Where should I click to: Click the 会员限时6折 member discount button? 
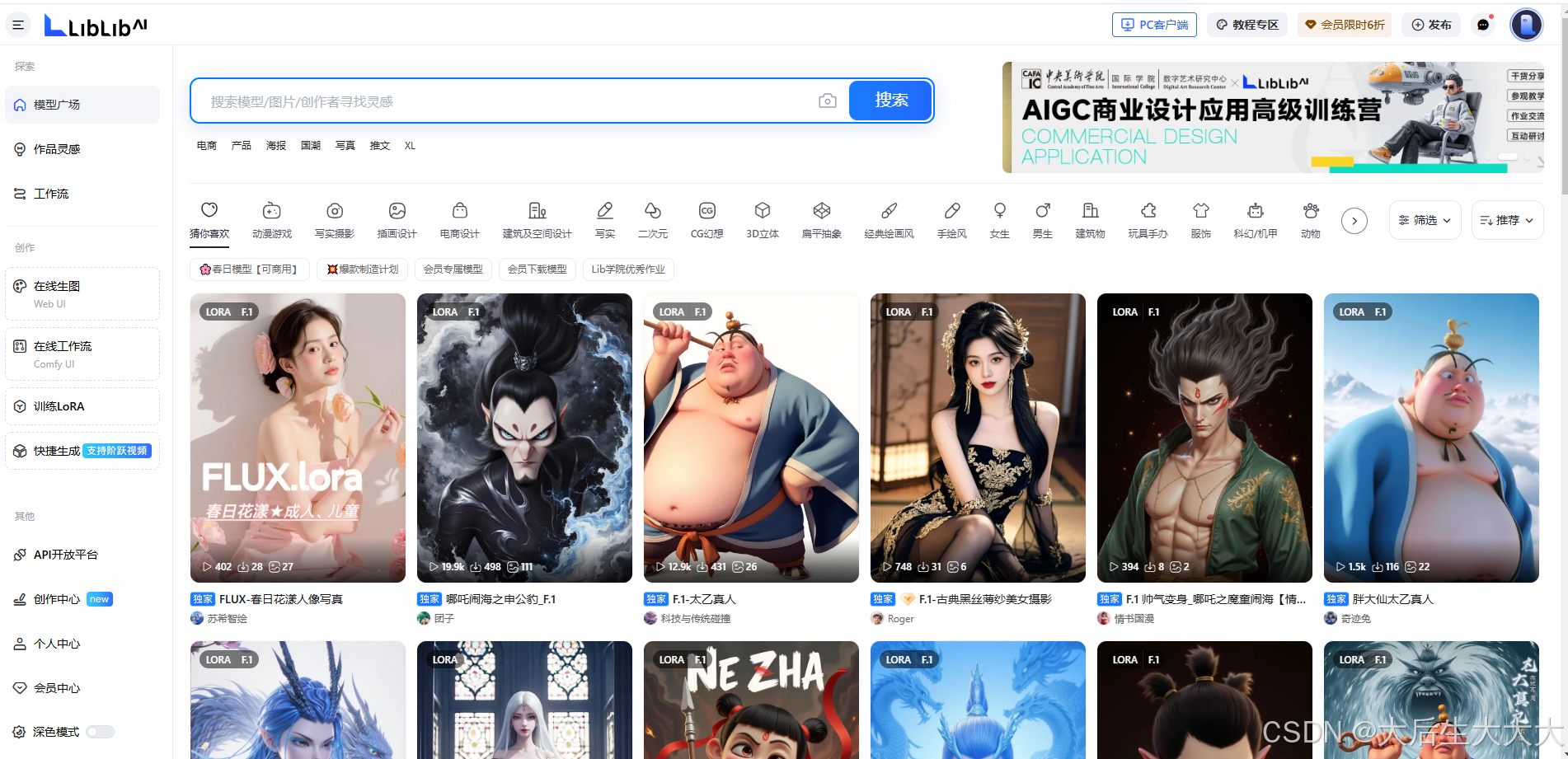click(x=1345, y=25)
